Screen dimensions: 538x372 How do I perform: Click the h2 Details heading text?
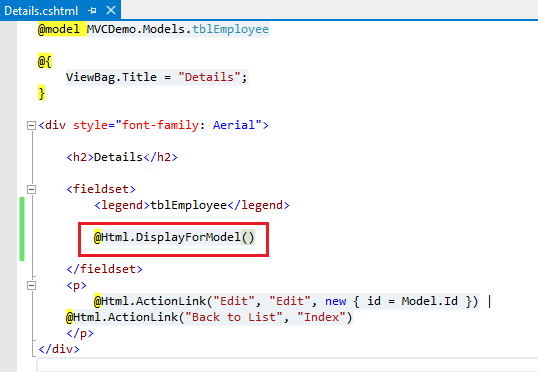[118, 157]
